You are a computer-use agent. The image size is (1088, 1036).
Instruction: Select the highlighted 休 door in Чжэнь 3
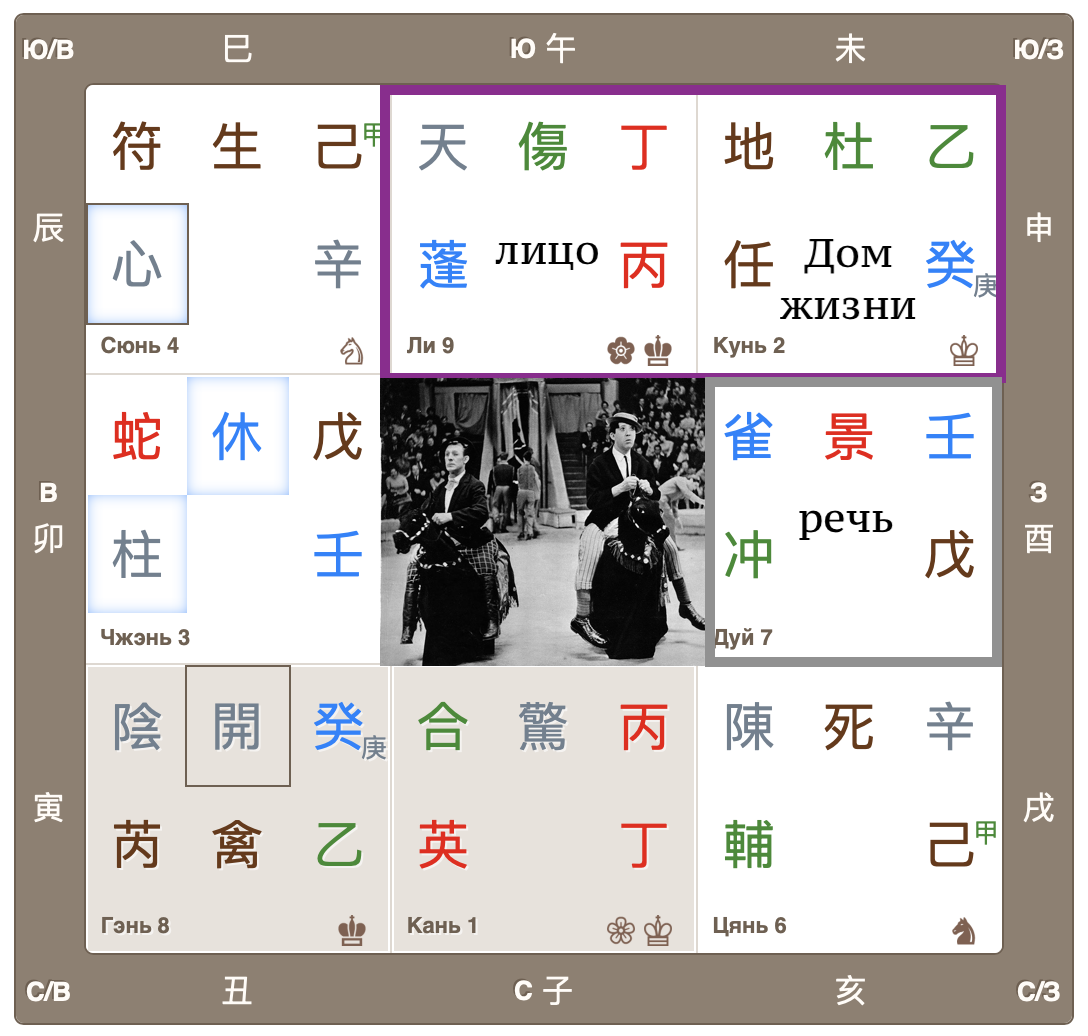pos(238,437)
